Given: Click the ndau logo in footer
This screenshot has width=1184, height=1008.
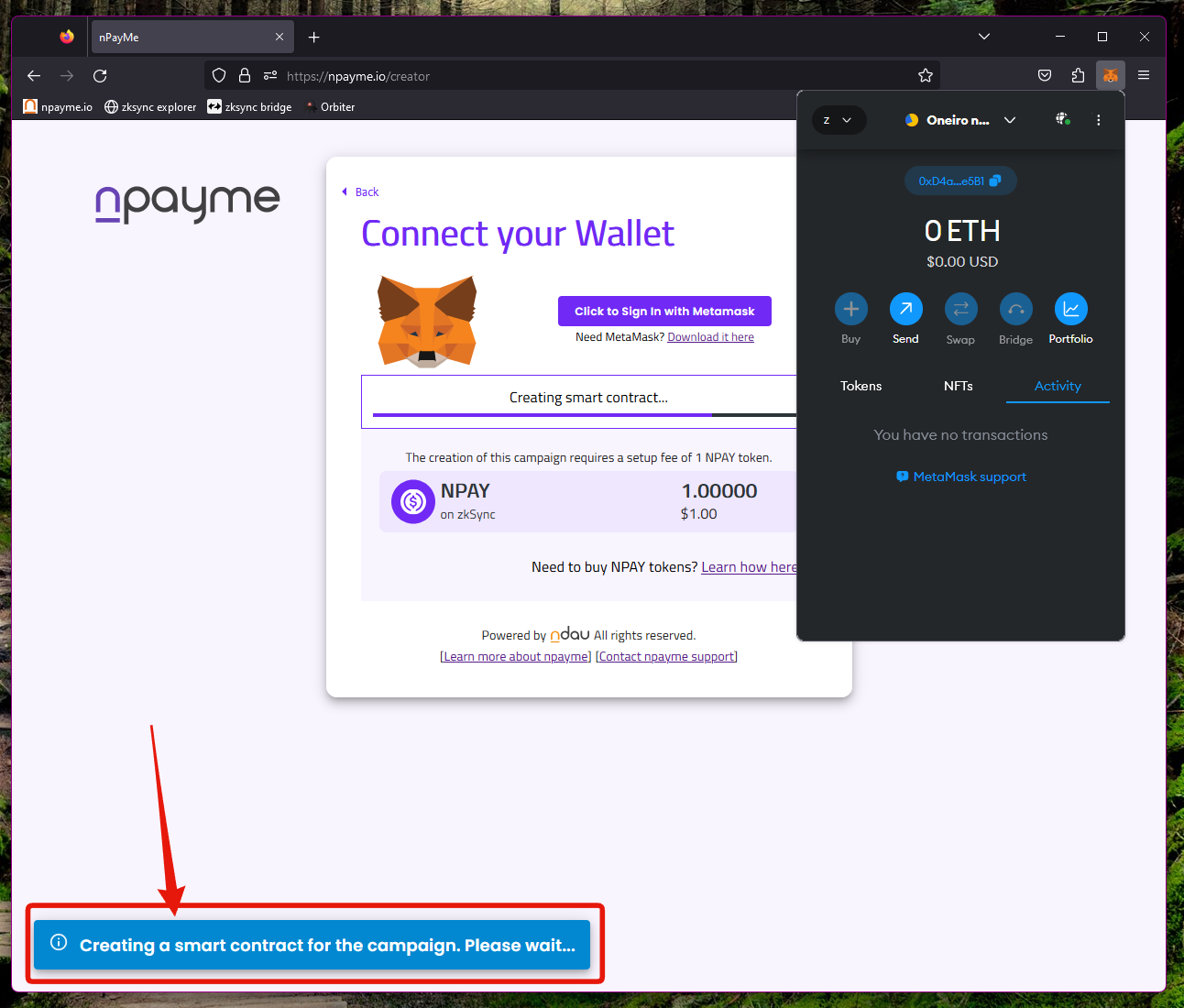Looking at the screenshot, I should click(570, 634).
